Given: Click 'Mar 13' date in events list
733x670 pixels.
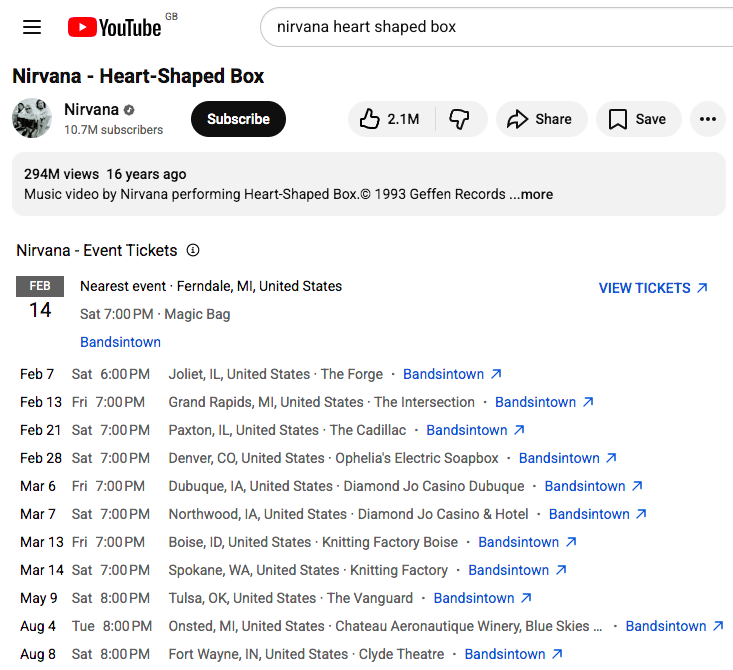Looking at the screenshot, I should [x=42, y=542].
